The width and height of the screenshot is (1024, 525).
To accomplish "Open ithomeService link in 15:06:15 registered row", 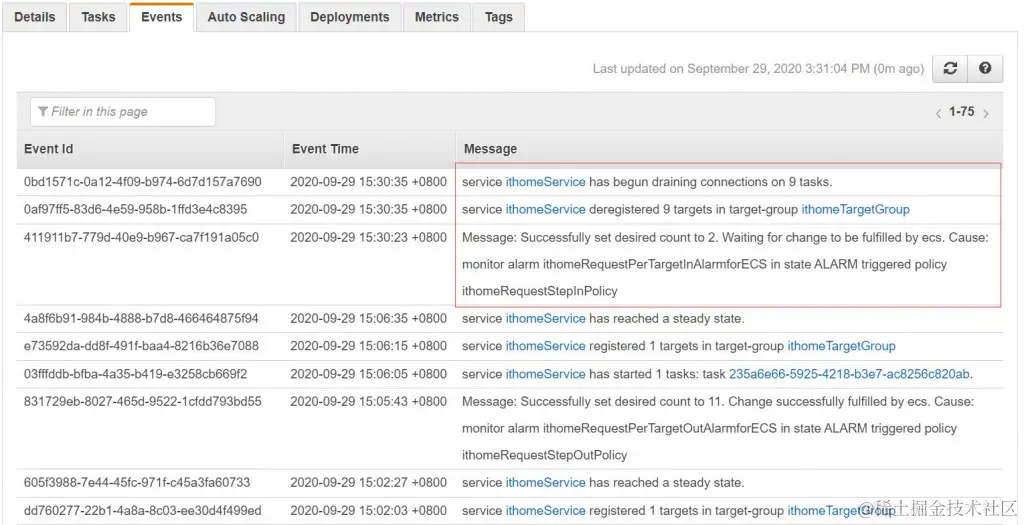I will pos(545,346).
